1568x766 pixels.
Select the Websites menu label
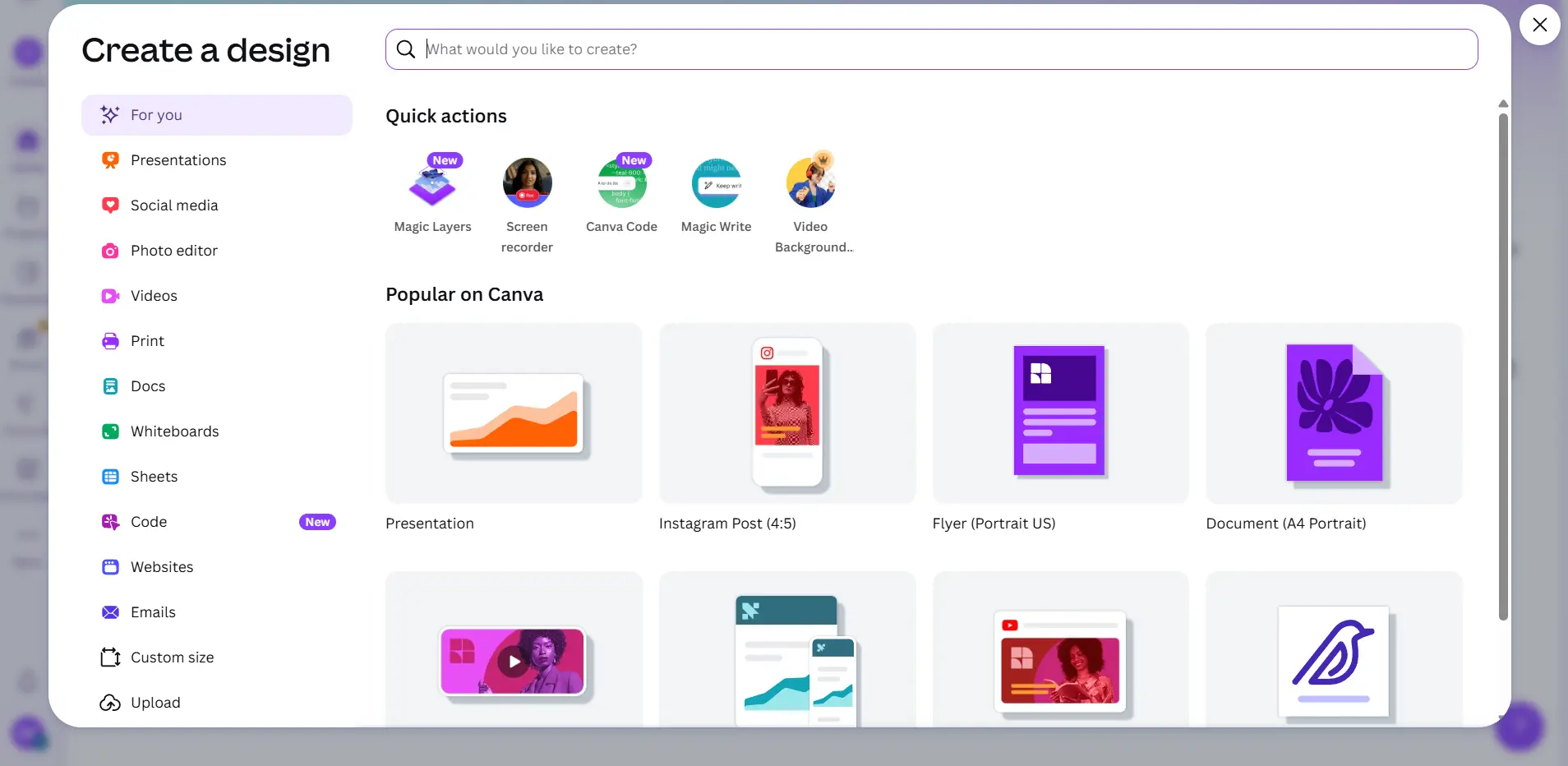tap(162, 567)
